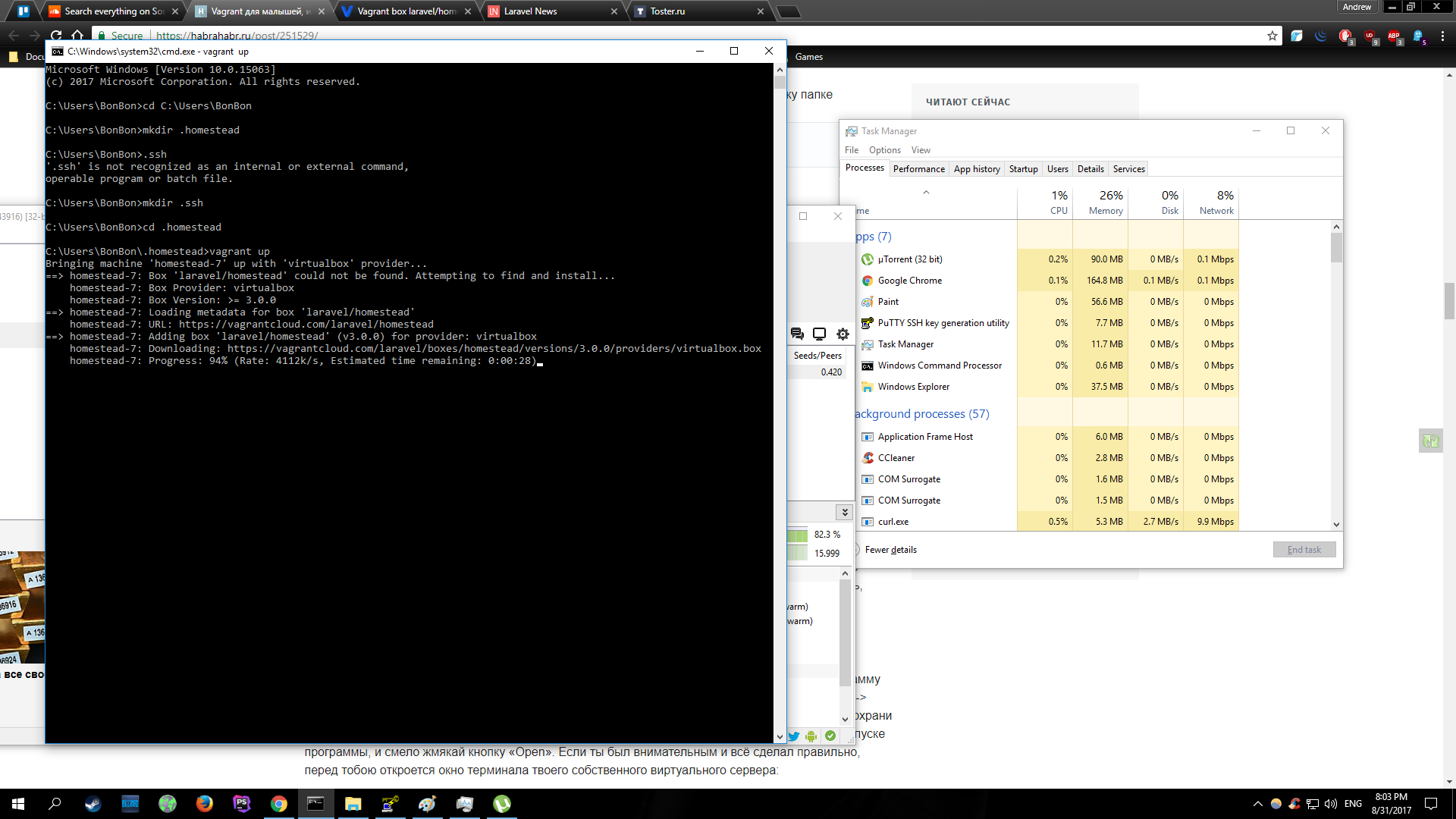Select CCleaner background process
Viewport: 1456px width, 819px height.
point(1046,458)
